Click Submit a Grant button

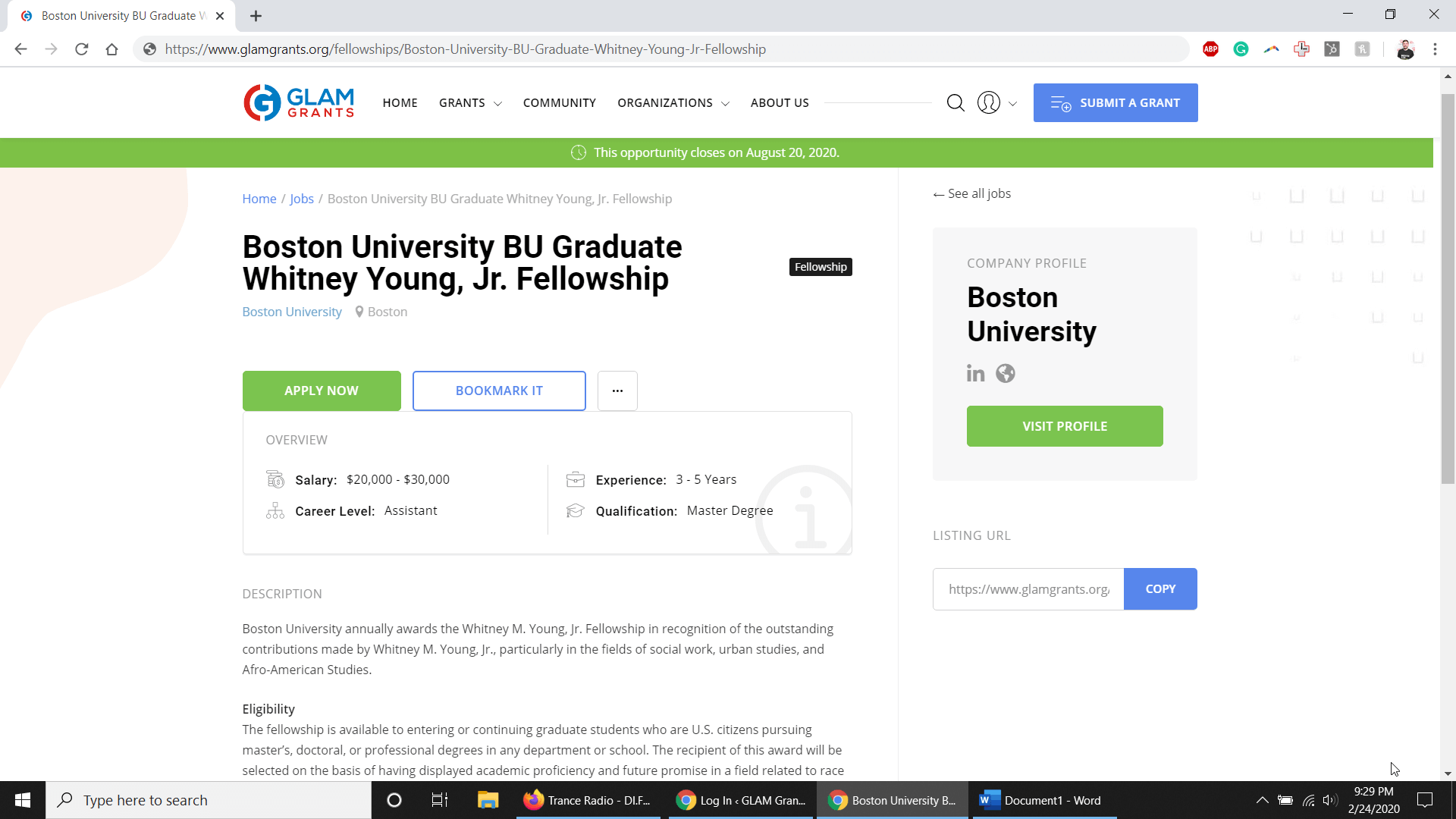click(x=1116, y=102)
